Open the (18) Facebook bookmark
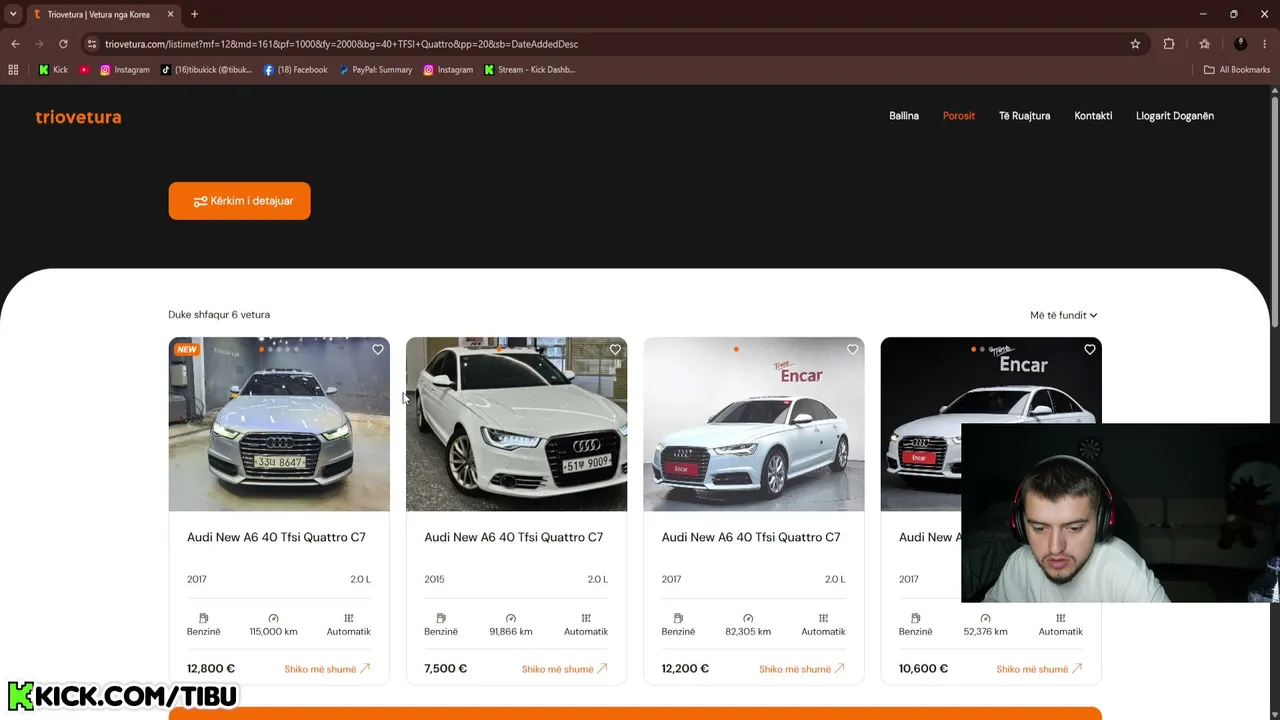This screenshot has width=1280, height=720. pos(296,70)
